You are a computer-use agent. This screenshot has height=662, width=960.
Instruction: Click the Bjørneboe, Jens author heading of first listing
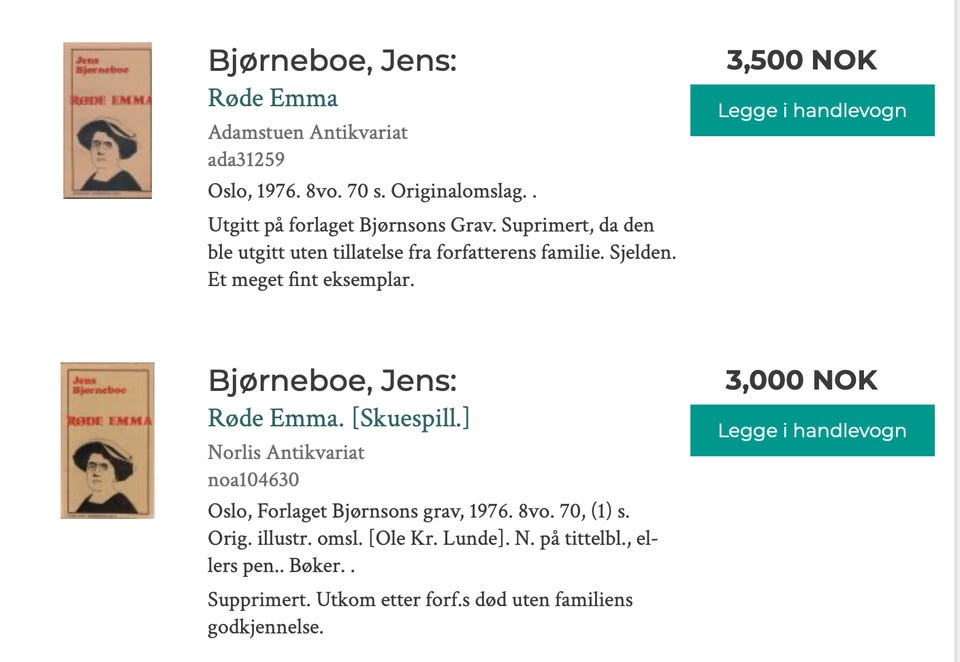coord(332,60)
